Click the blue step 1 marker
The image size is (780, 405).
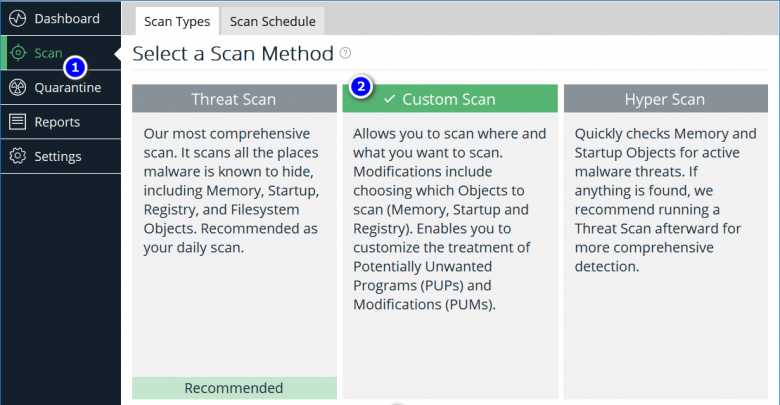[x=75, y=68]
